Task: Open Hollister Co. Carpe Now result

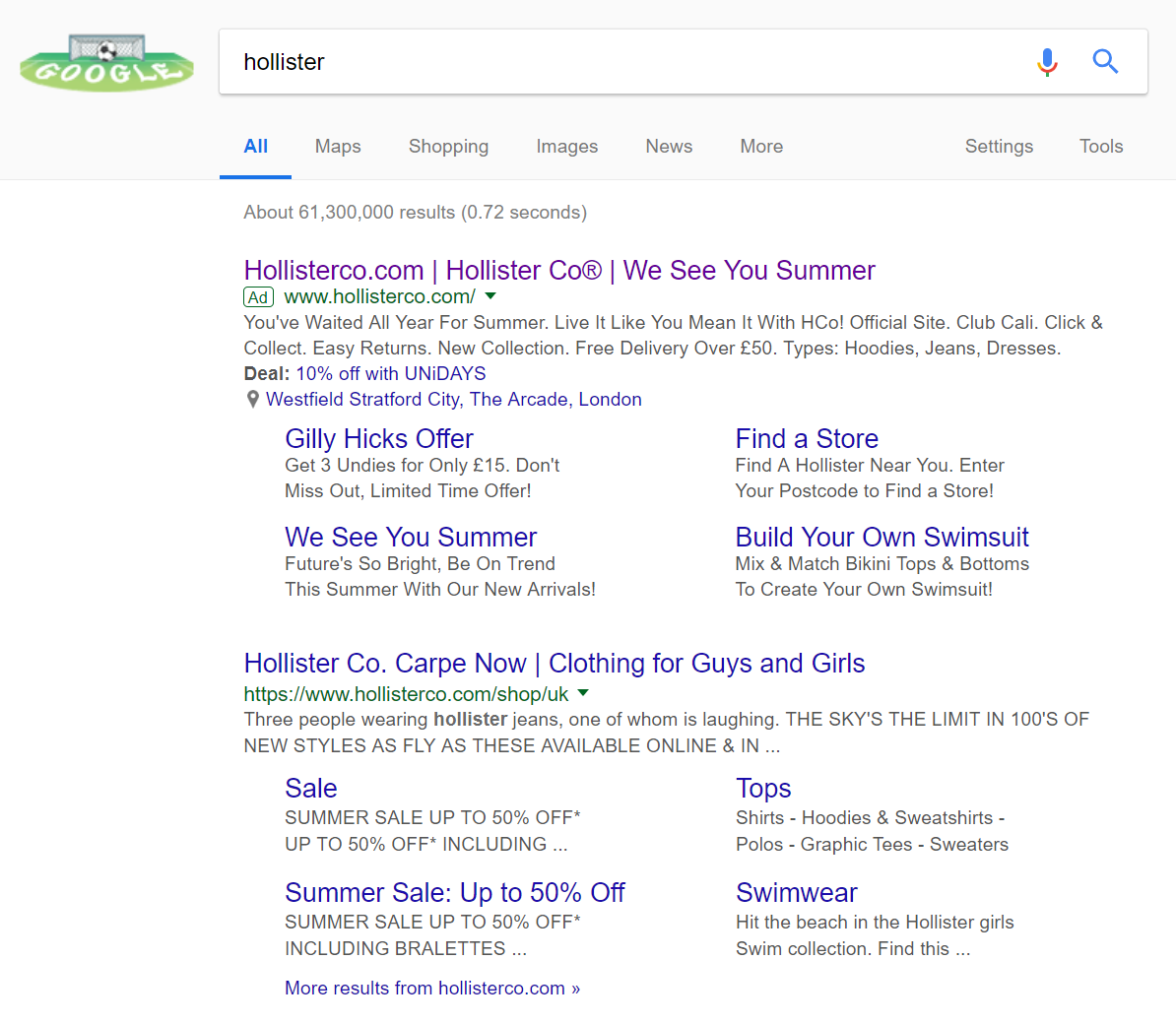Action: pyautogui.click(x=555, y=664)
